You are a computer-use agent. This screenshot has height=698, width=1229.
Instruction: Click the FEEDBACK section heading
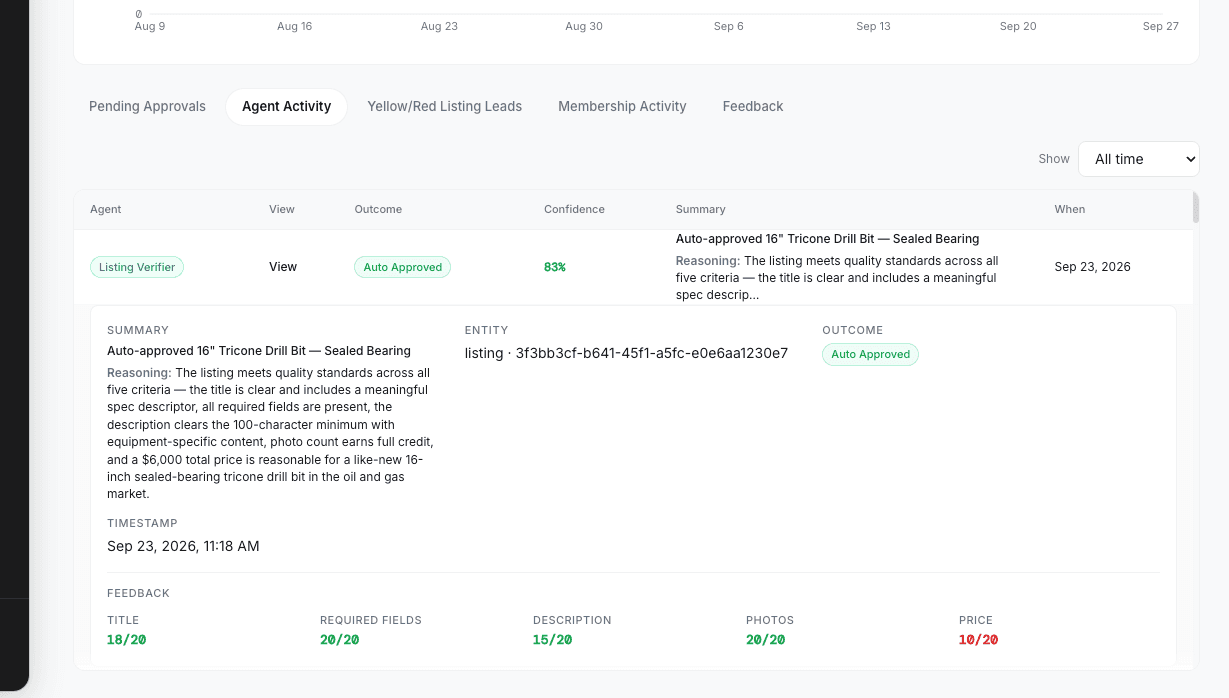tap(138, 593)
